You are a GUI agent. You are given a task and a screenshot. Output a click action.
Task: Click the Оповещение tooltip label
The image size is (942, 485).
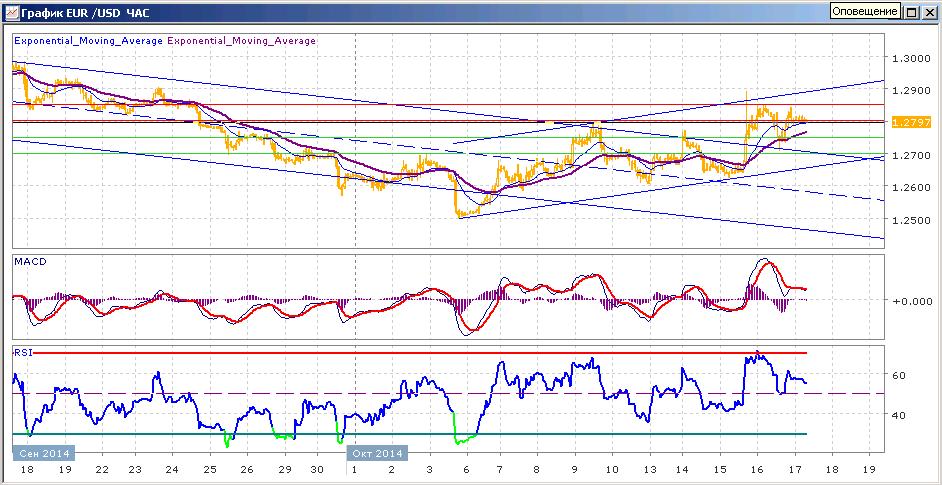[865, 11]
